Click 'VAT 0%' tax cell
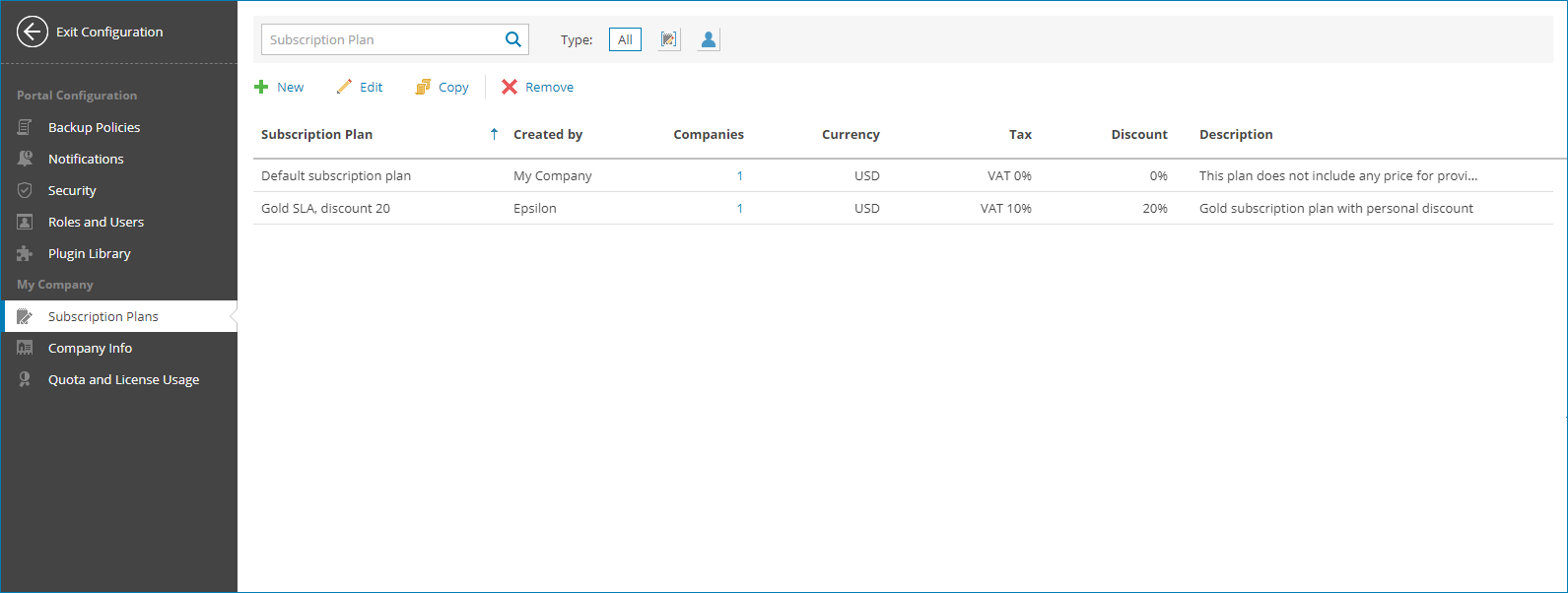 click(1009, 175)
